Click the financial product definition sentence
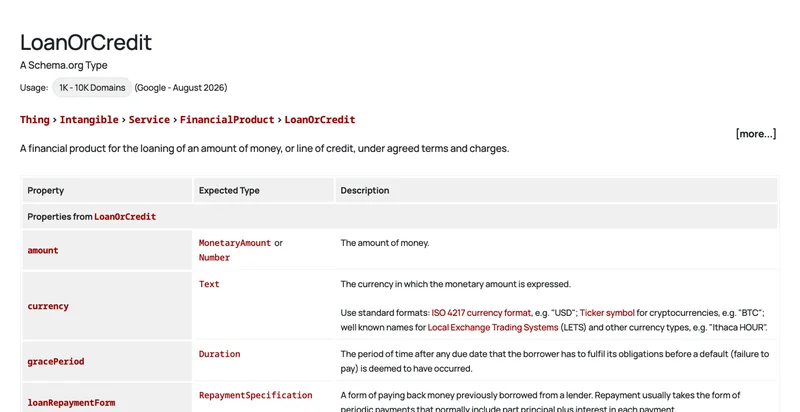Viewport: 800px width, 412px height. (265, 149)
